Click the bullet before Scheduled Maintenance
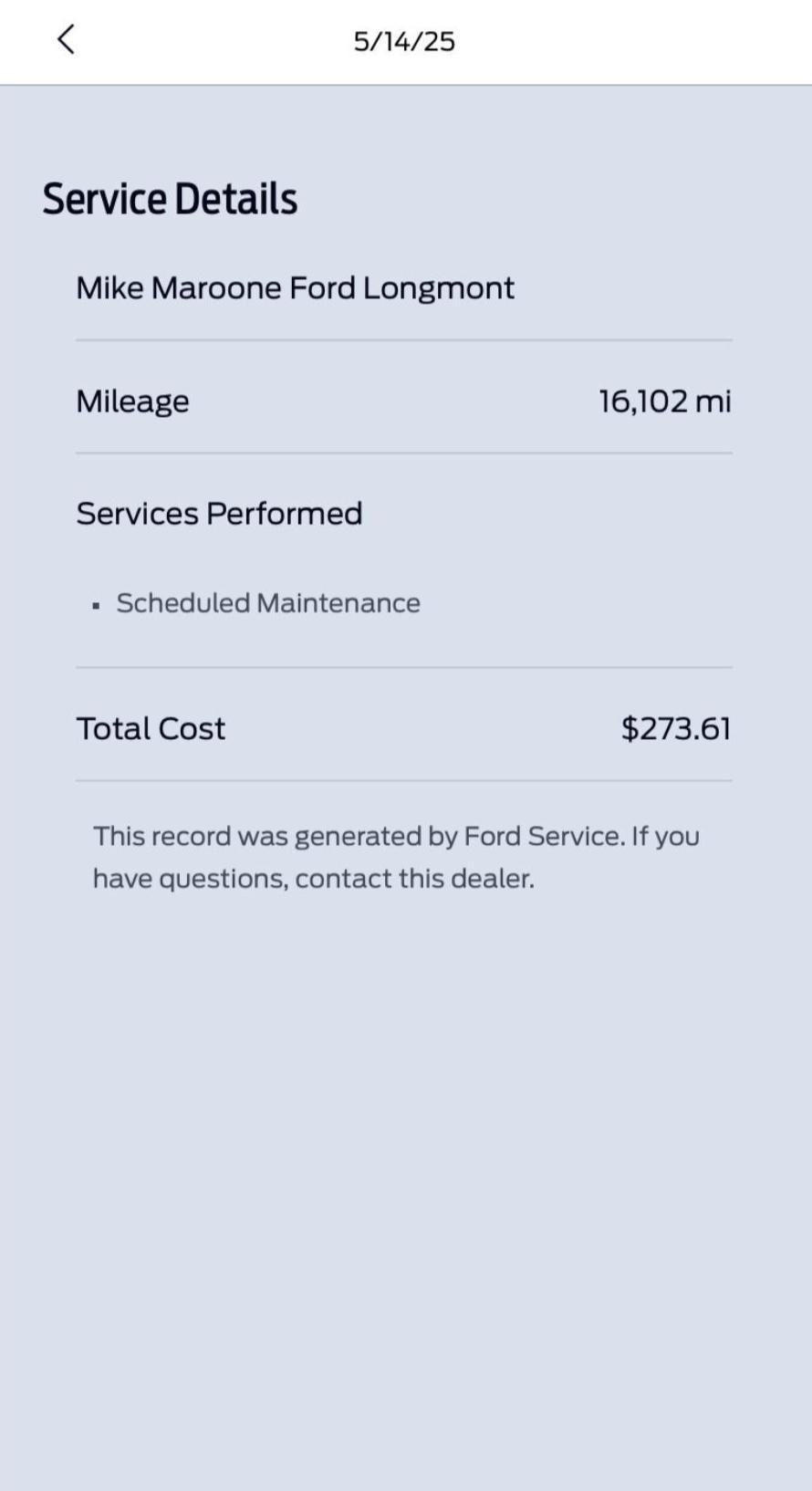812x1491 pixels. 96,605
